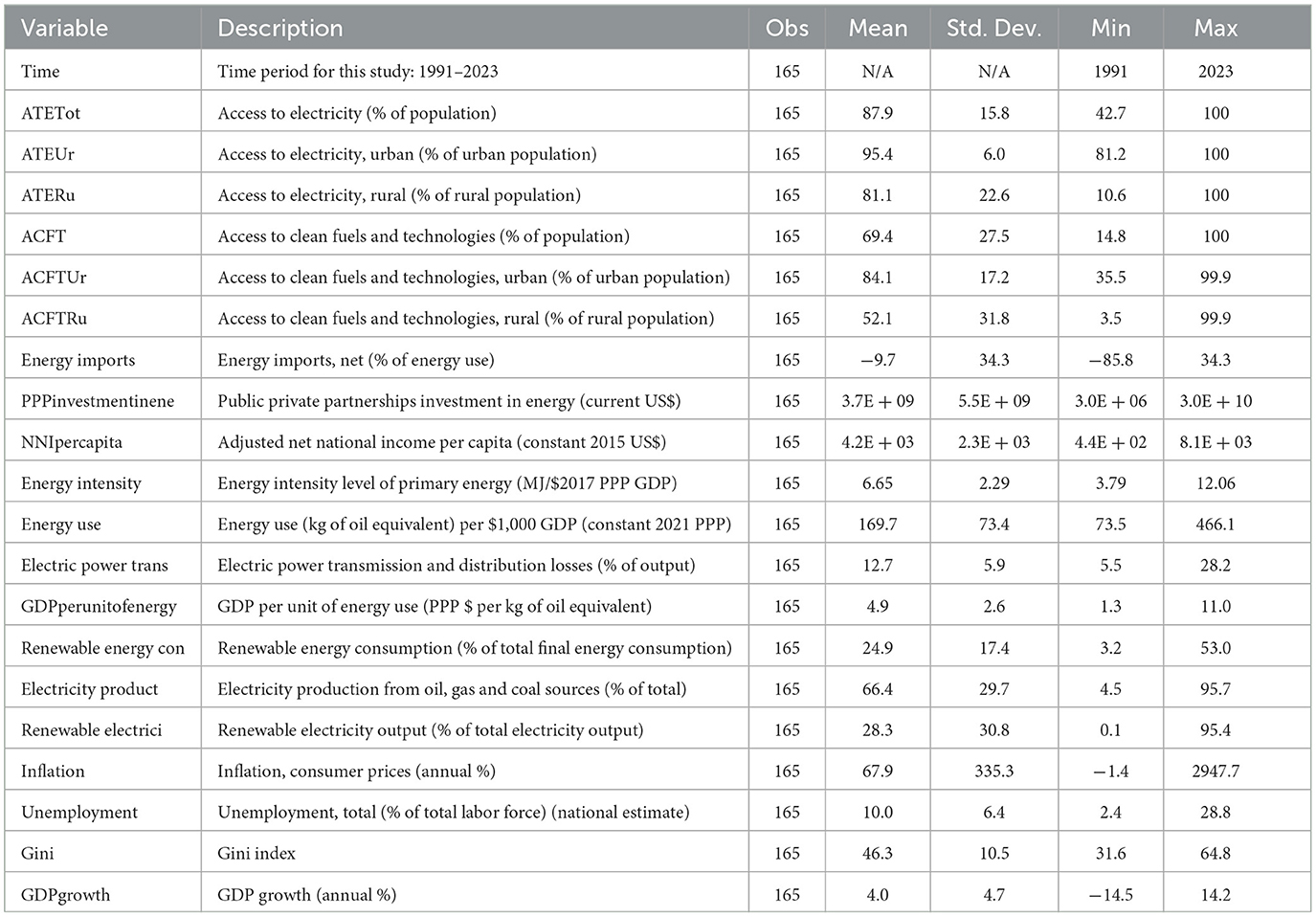
Task: Select the NNIpercapita variable cell
Action: pos(72,442)
